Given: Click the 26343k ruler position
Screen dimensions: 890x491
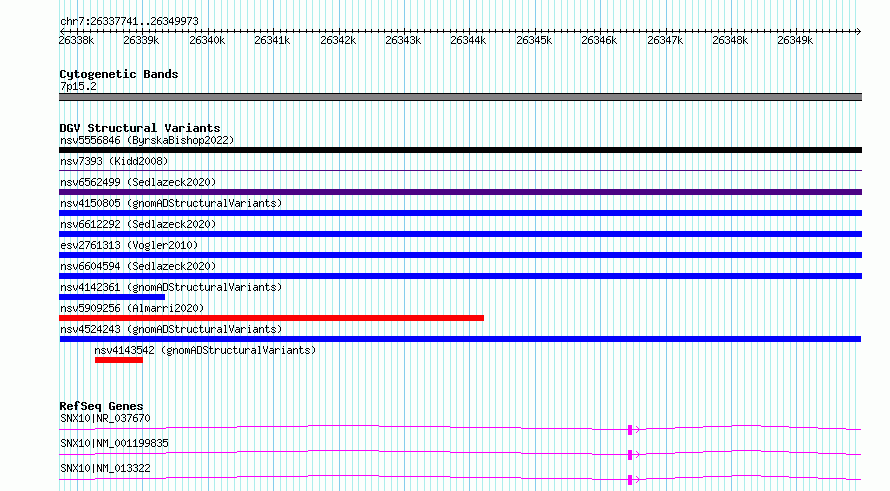Looking at the screenshot, I should click(x=404, y=40).
